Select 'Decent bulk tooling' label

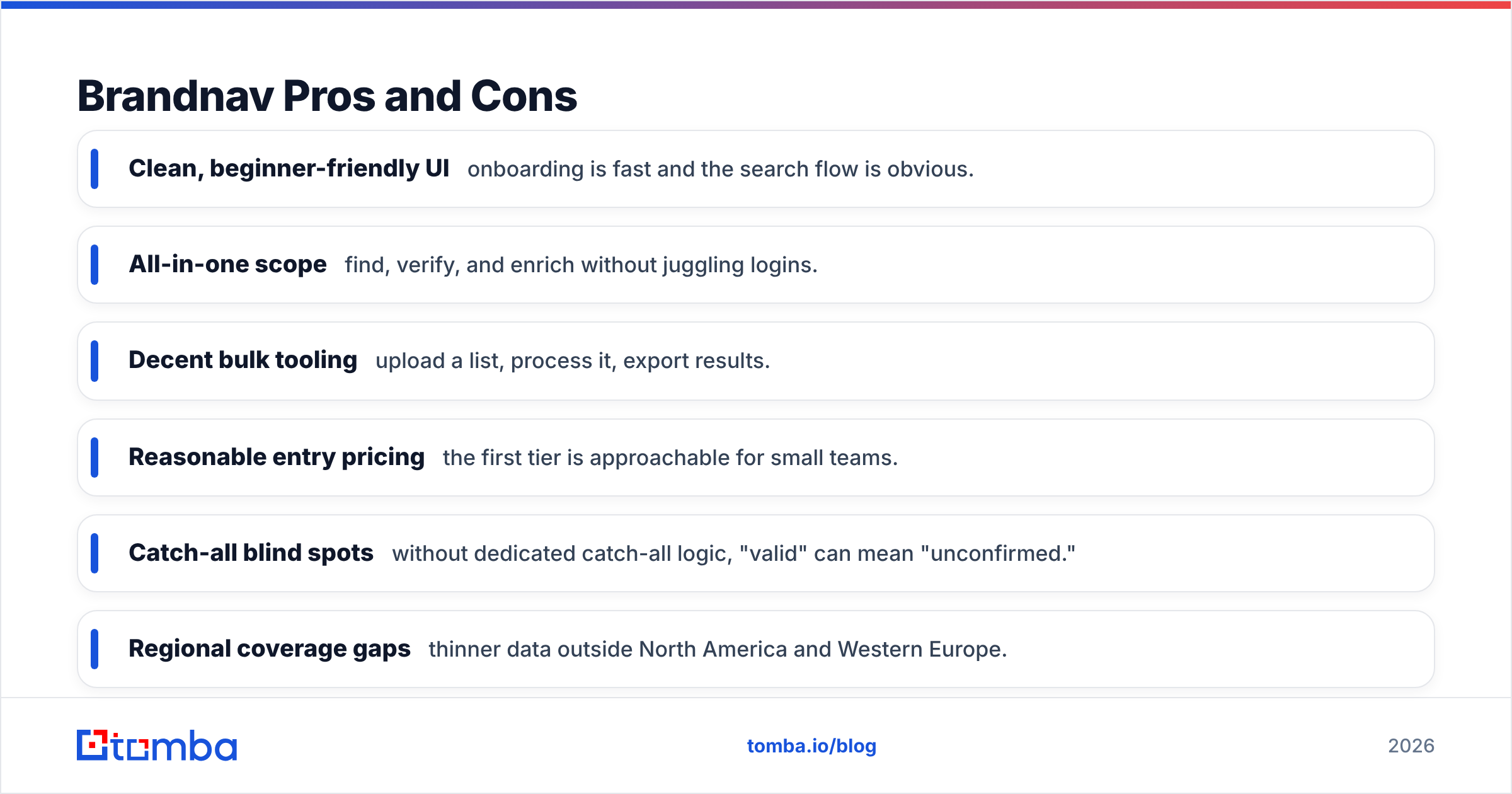[x=243, y=360]
